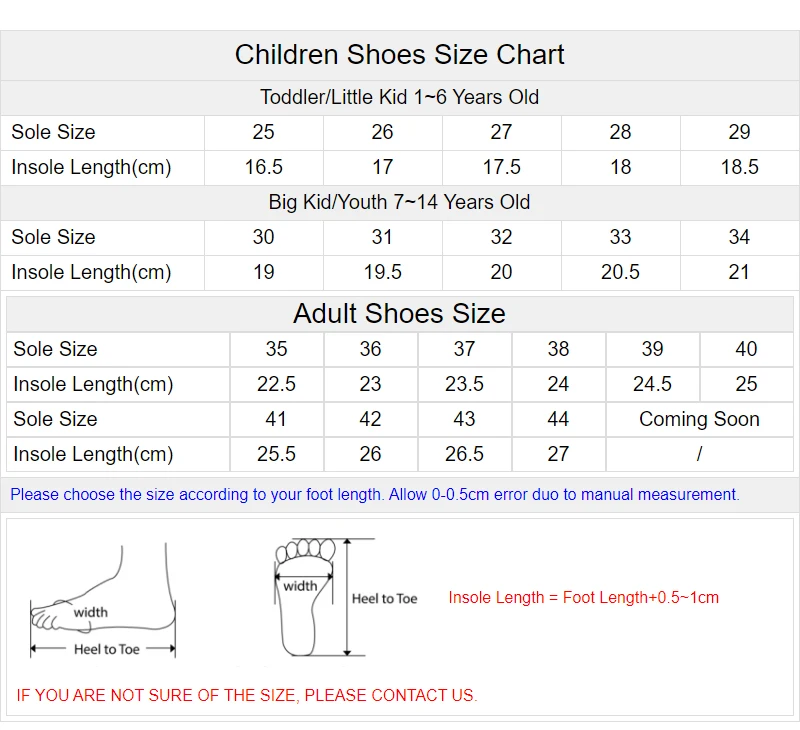Click the red 'PLEASE CONTACT US' notice

(x=247, y=695)
